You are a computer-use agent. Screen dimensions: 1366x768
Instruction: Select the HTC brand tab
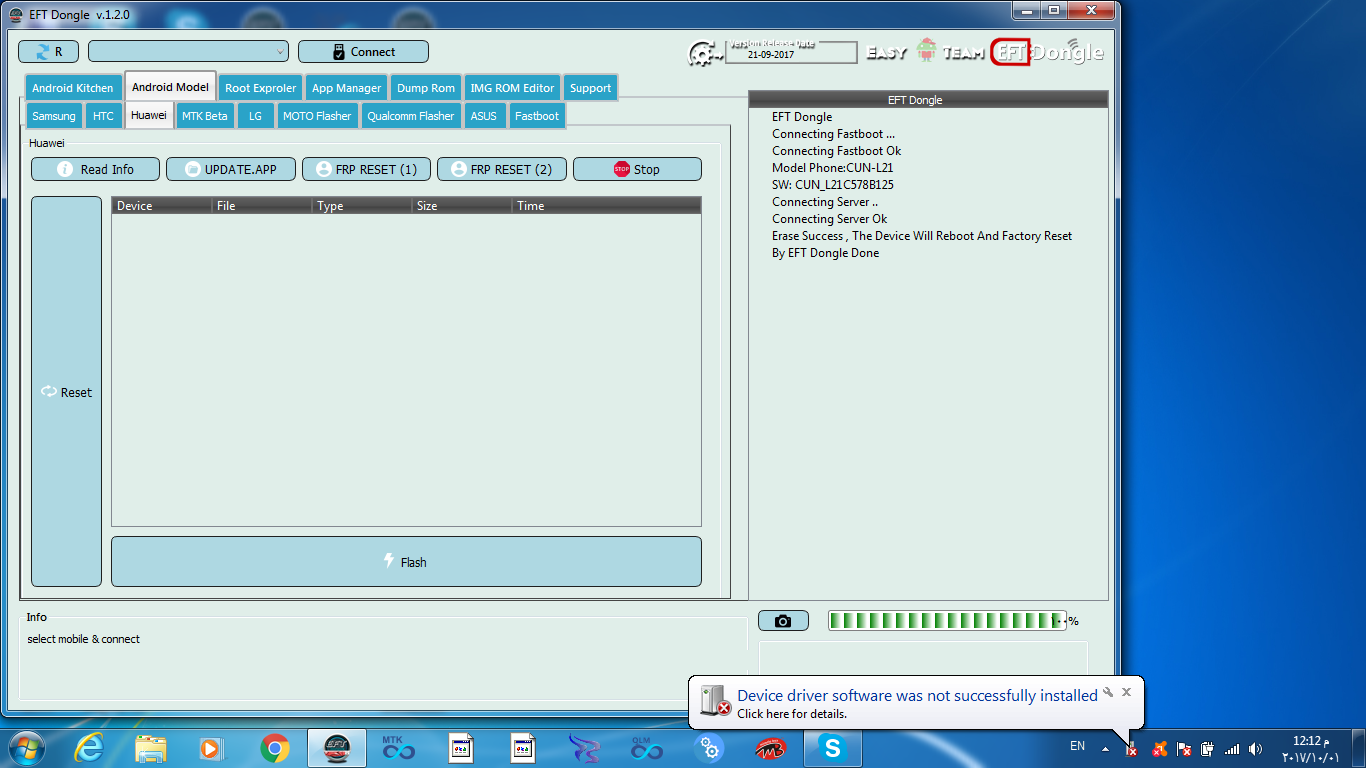103,116
